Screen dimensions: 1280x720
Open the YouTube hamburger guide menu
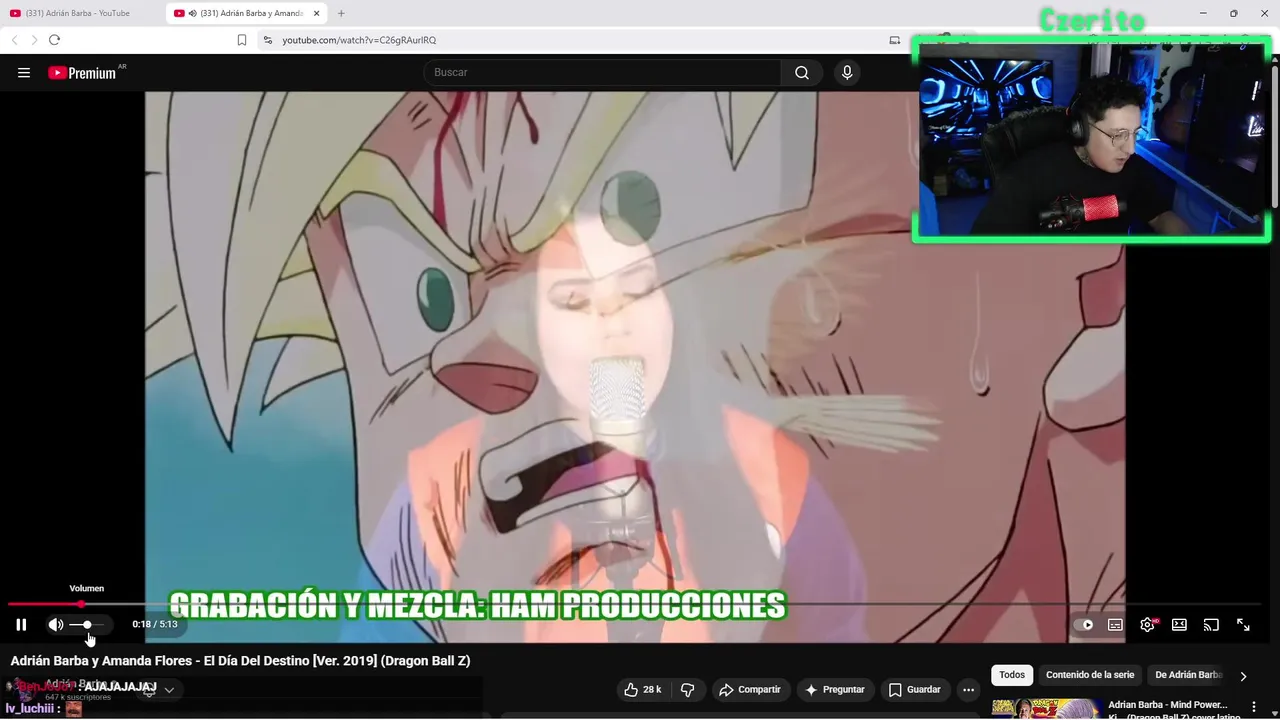pos(24,72)
